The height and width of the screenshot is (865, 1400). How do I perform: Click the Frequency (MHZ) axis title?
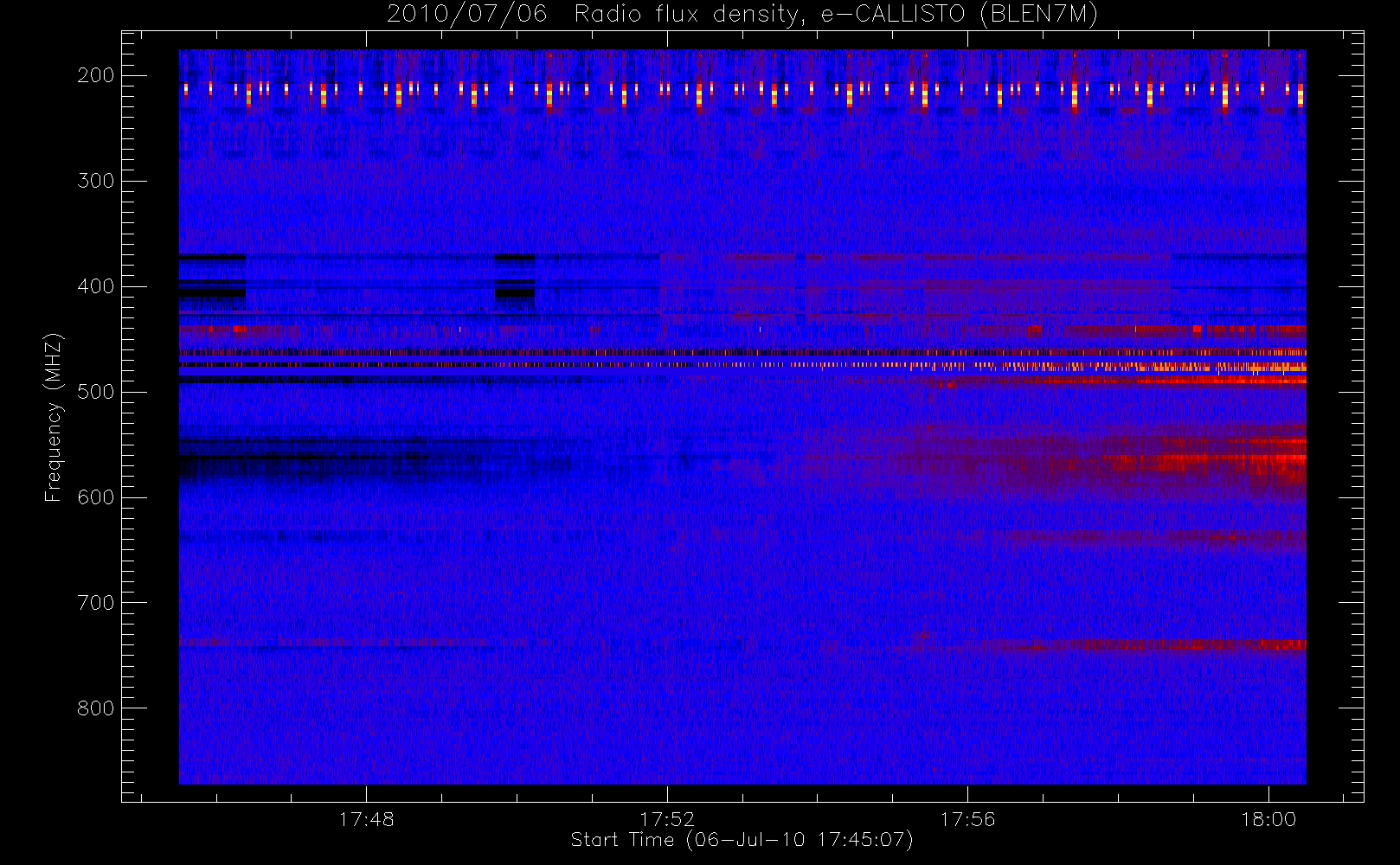[54, 417]
